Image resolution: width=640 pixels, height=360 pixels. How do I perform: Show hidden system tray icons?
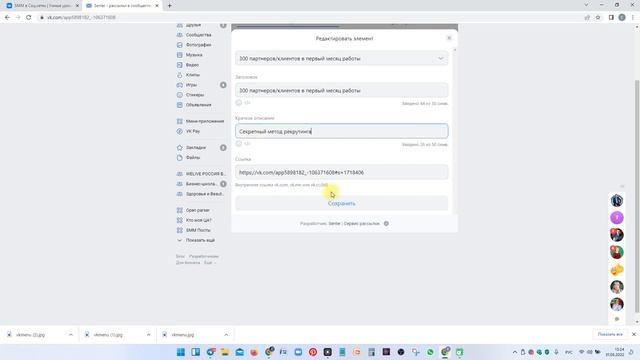click(515, 352)
